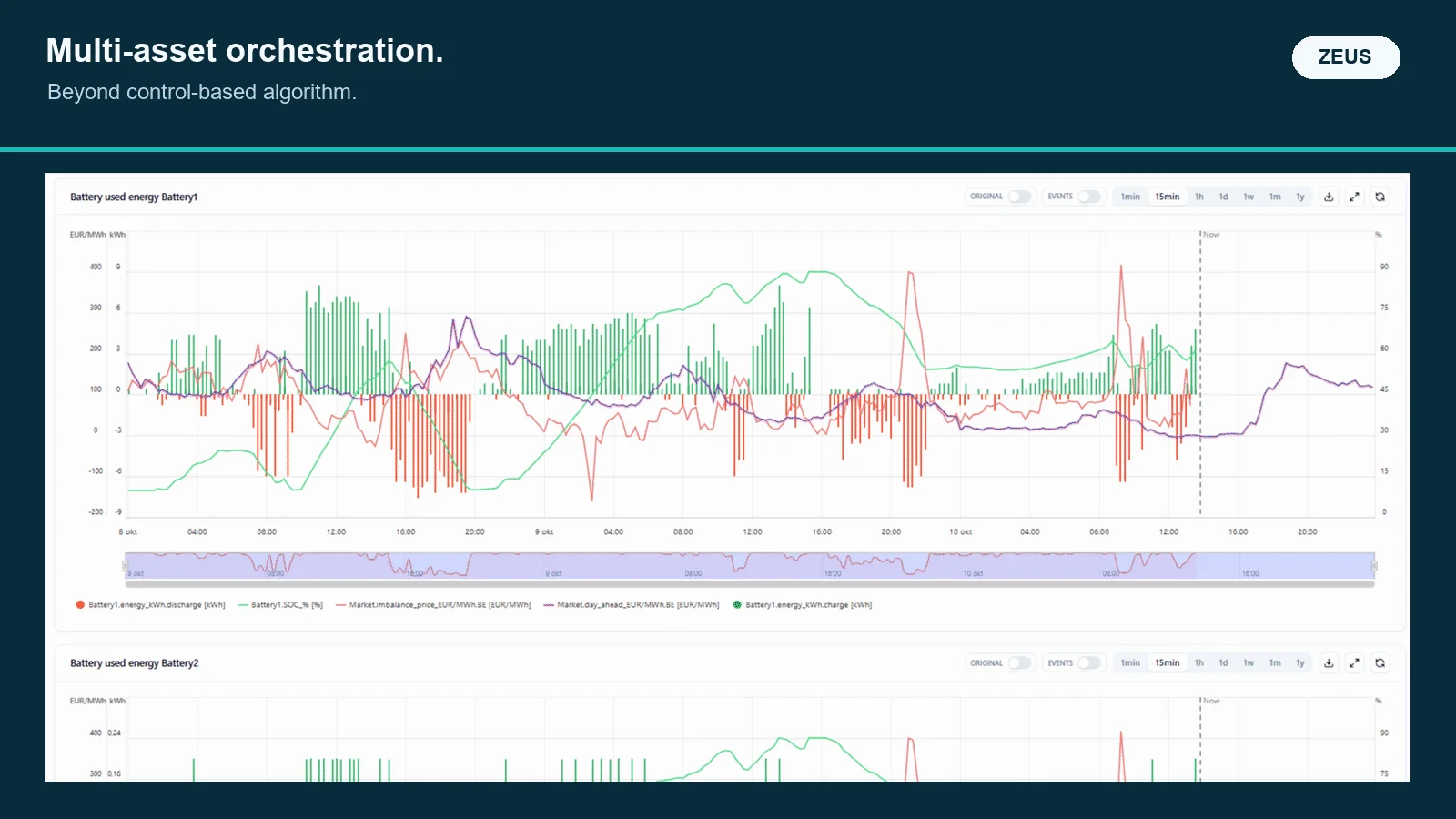Toggle ORIGINAL switch on Battery1 chart

1019,197
